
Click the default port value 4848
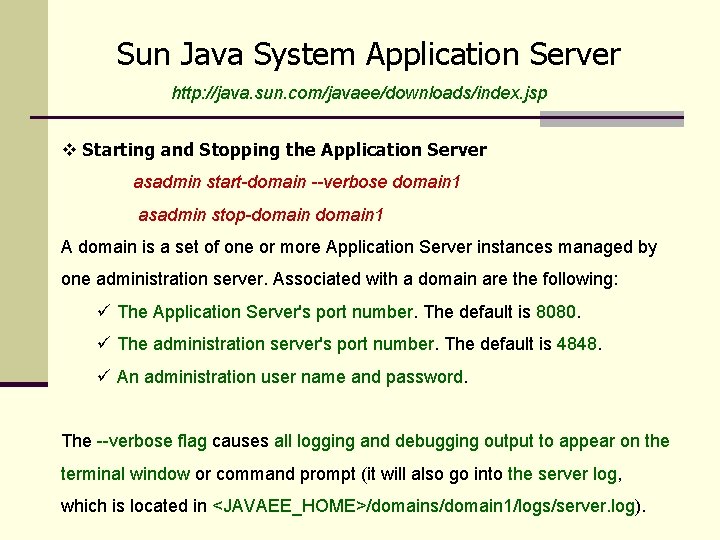[x=576, y=344]
